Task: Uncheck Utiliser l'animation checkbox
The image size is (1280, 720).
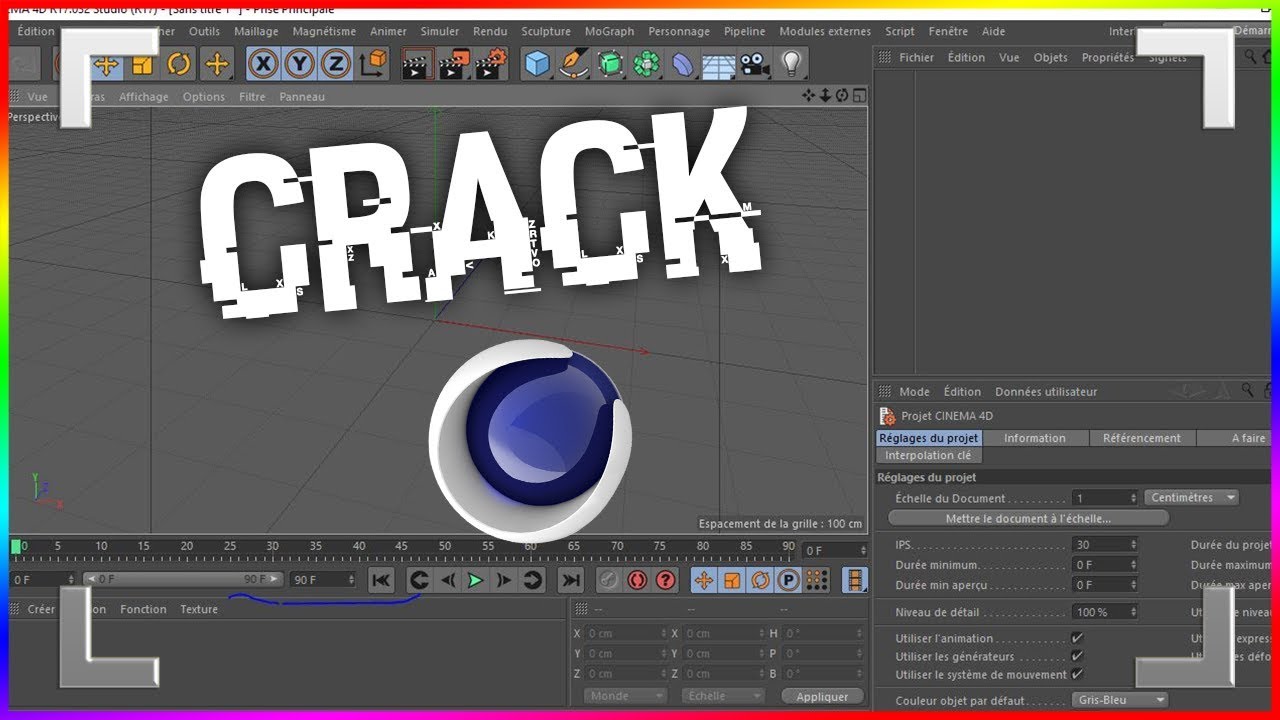Action: pyautogui.click(x=1077, y=638)
